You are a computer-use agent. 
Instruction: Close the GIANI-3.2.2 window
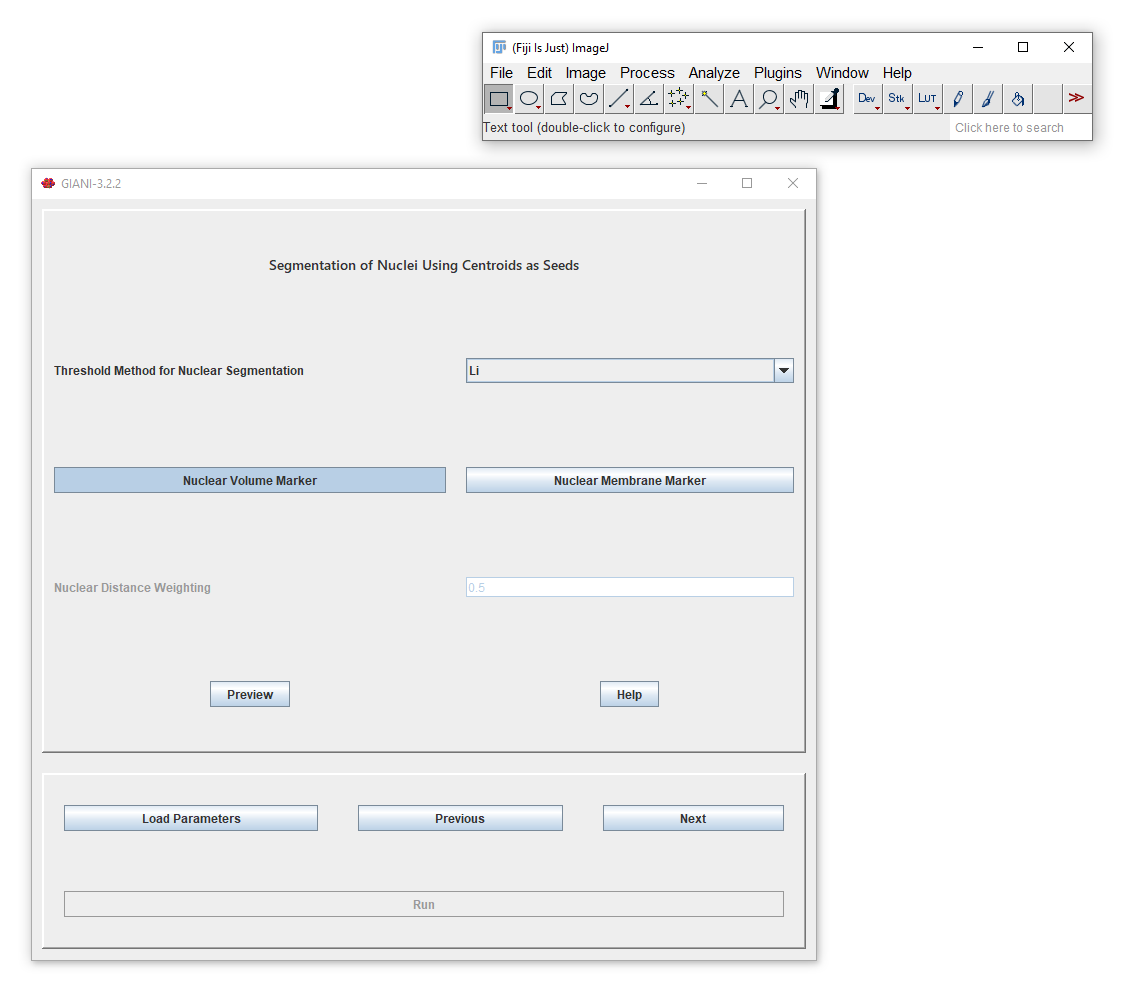click(x=793, y=183)
